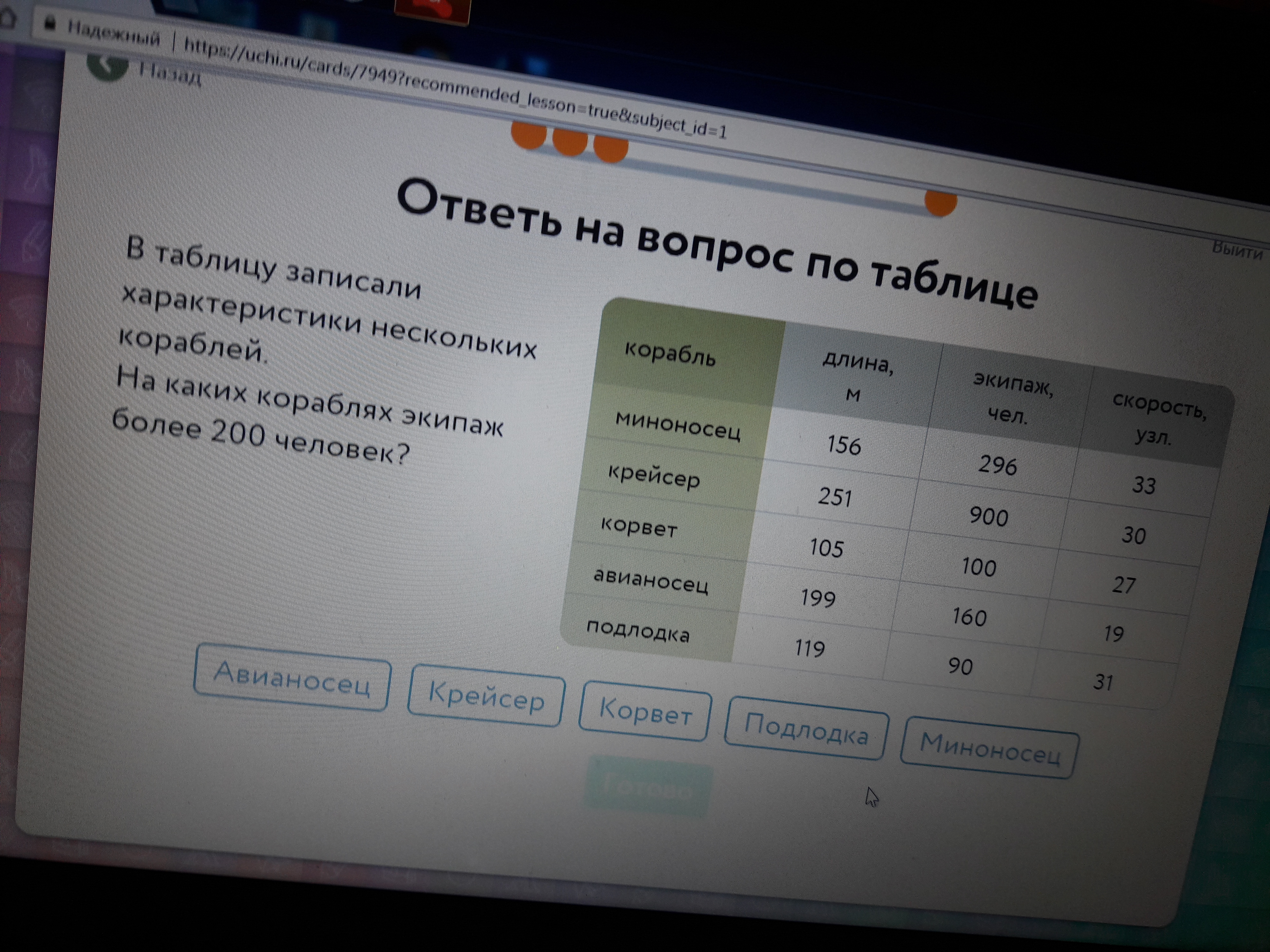Click the length value 251 cell
The height and width of the screenshot is (952, 1270).
click(835, 496)
